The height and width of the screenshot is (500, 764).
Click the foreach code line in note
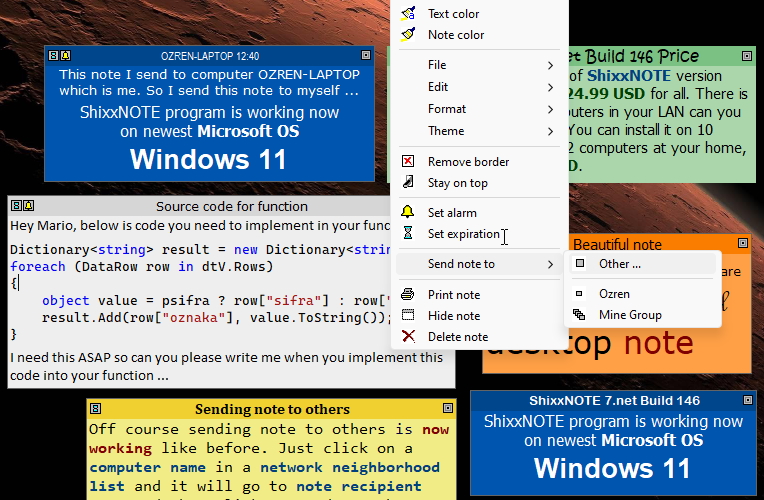[x=141, y=267]
